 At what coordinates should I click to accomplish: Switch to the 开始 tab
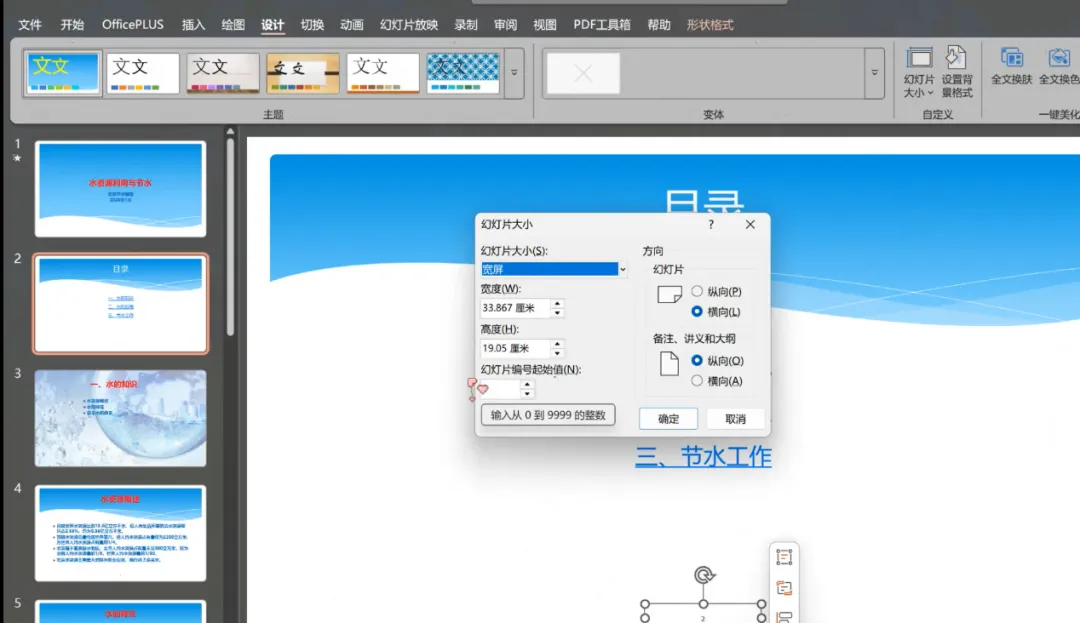[72, 25]
